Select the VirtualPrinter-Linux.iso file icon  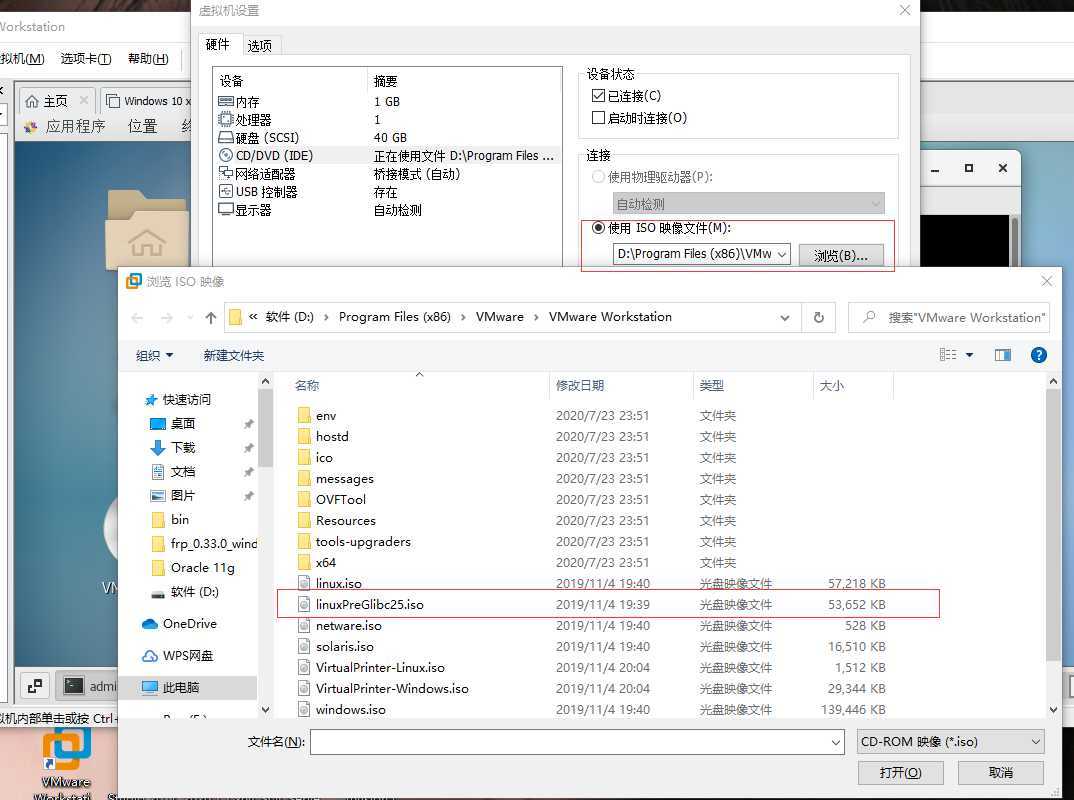(305, 668)
